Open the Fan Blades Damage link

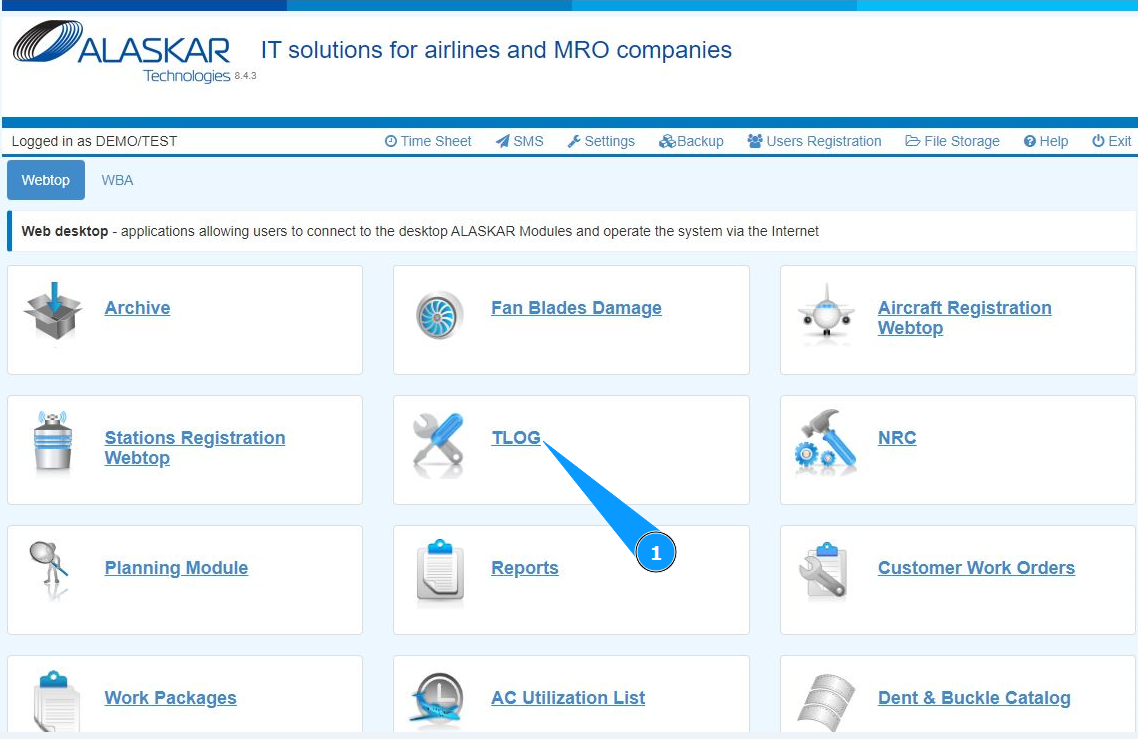pos(576,308)
